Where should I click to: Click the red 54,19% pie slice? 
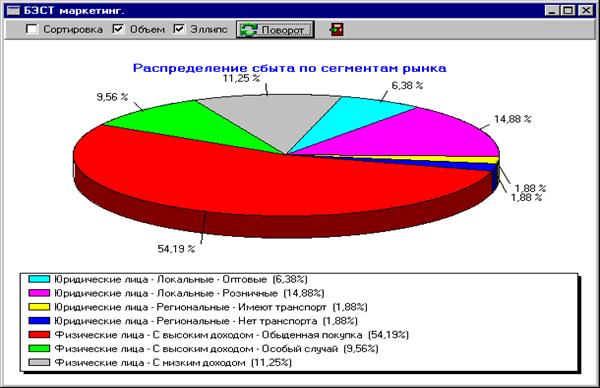click(x=237, y=180)
